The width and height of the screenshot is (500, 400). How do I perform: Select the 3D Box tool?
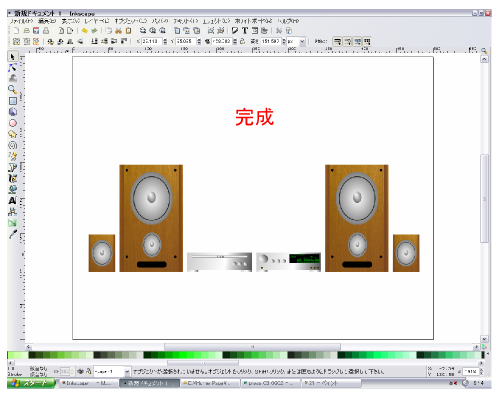click(13, 112)
